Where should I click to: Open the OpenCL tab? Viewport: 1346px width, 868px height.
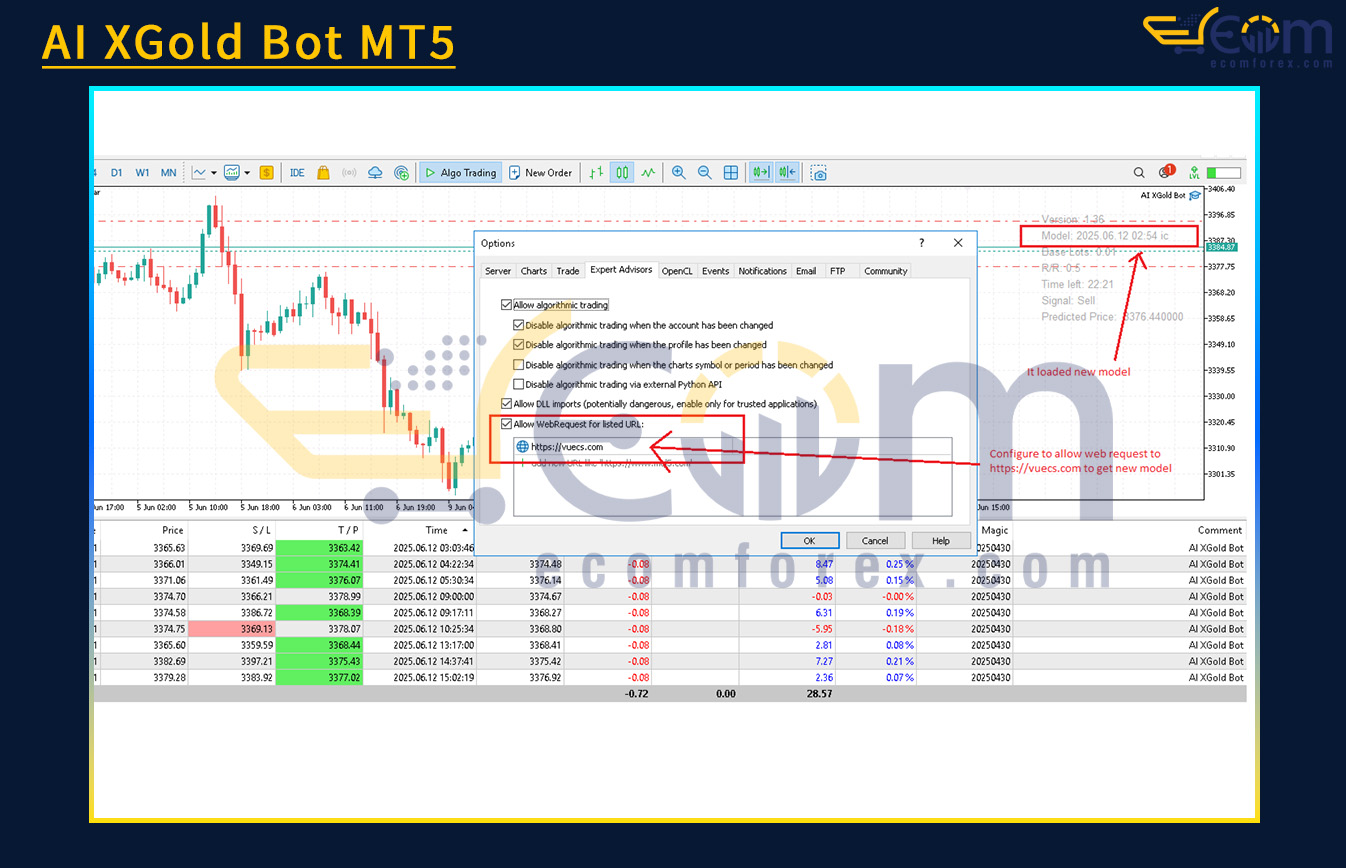point(677,271)
